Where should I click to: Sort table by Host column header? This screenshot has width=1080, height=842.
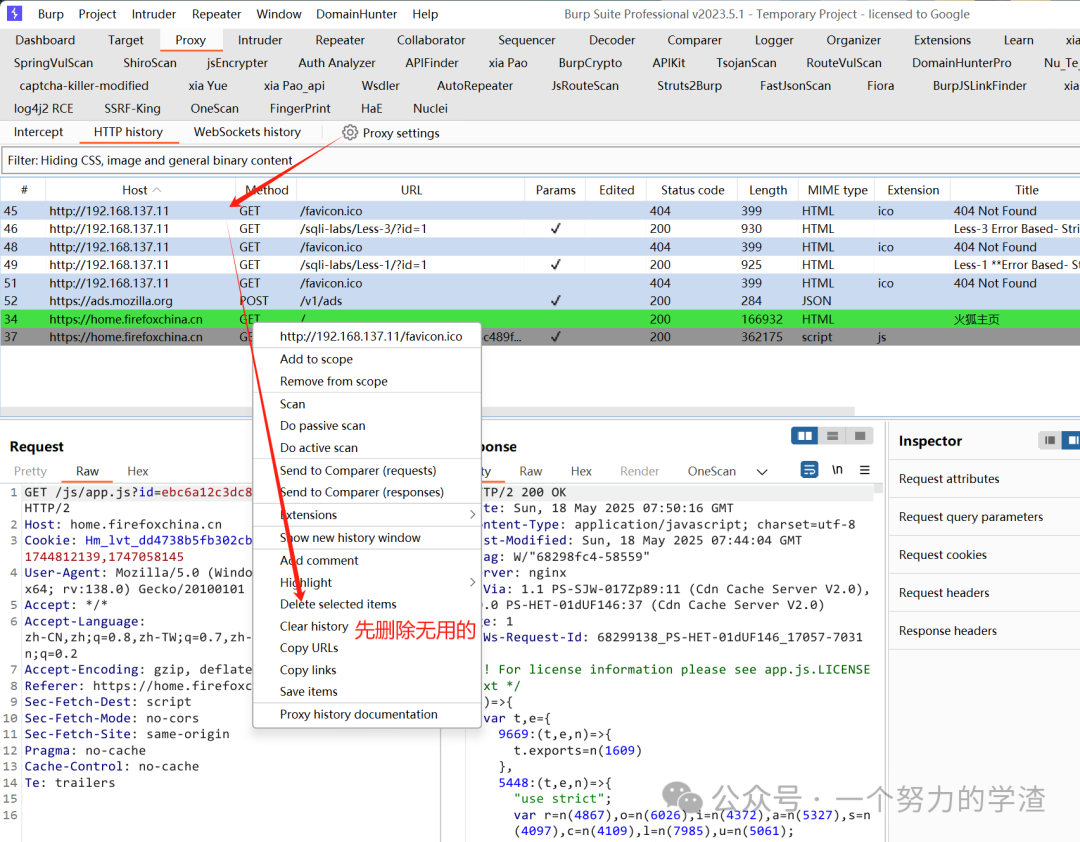click(141, 189)
